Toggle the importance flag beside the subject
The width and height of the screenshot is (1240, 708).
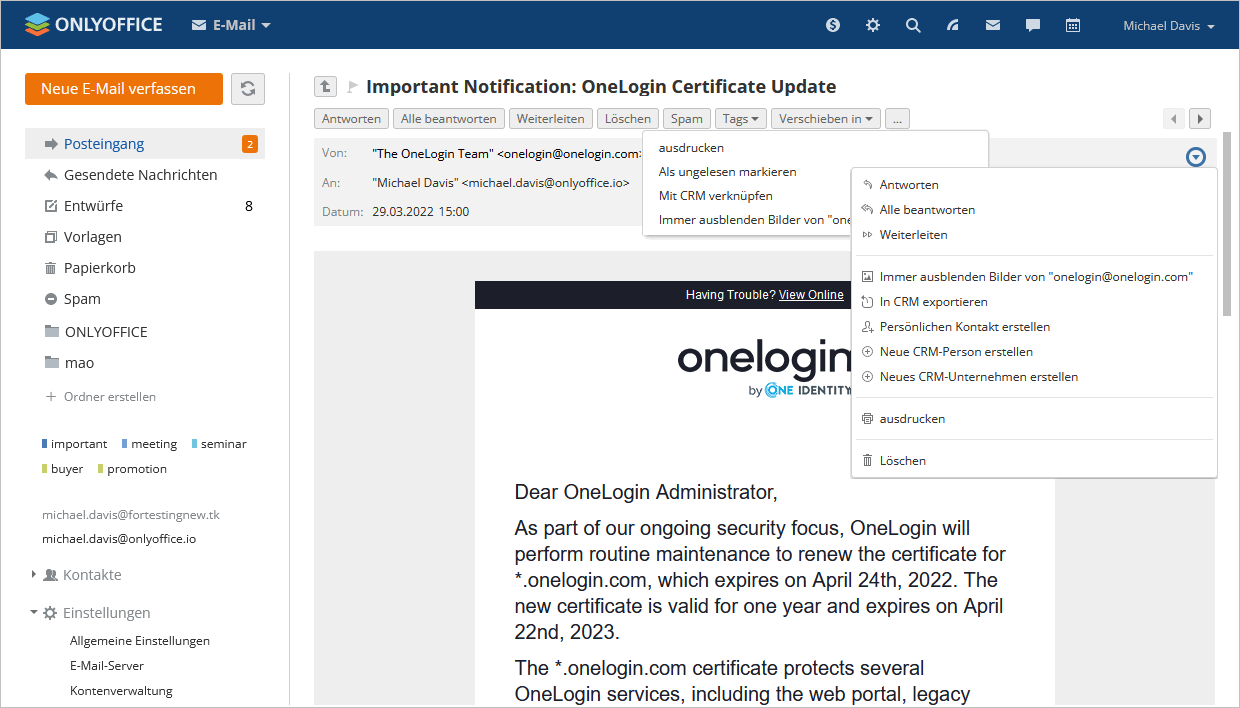[x=352, y=87]
